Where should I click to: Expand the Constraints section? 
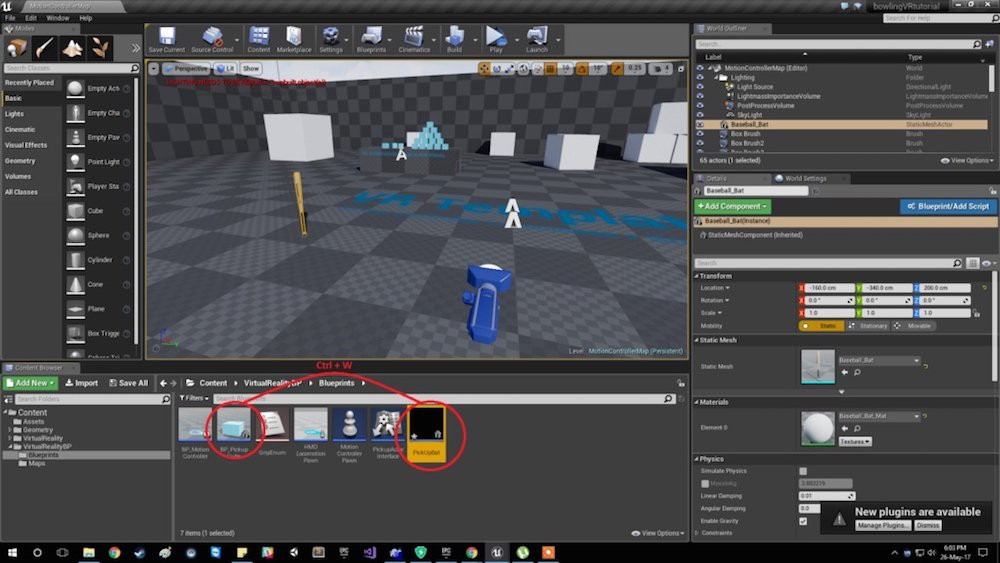[x=696, y=533]
